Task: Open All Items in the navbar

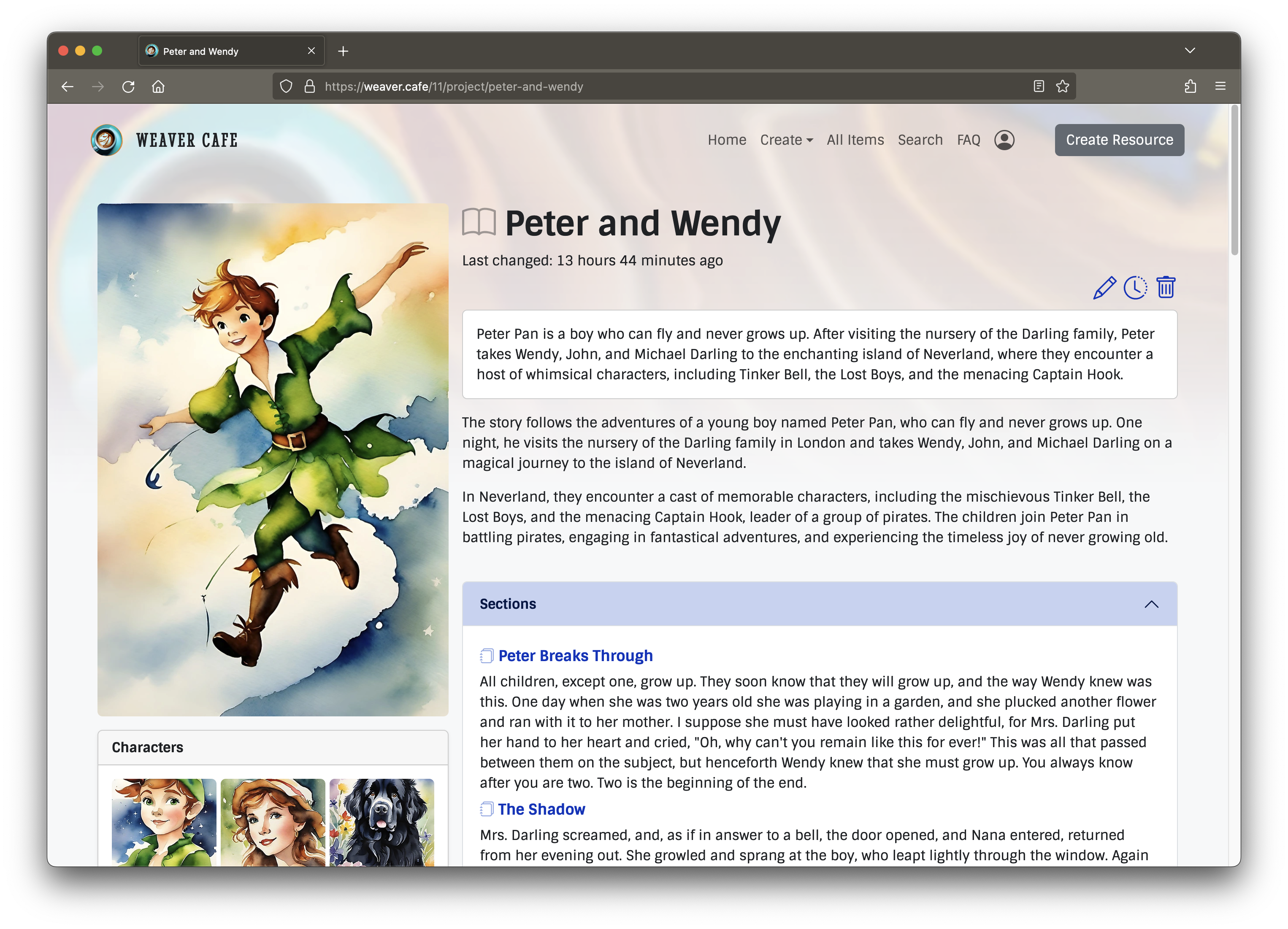Action: click(x=855, y=140)
